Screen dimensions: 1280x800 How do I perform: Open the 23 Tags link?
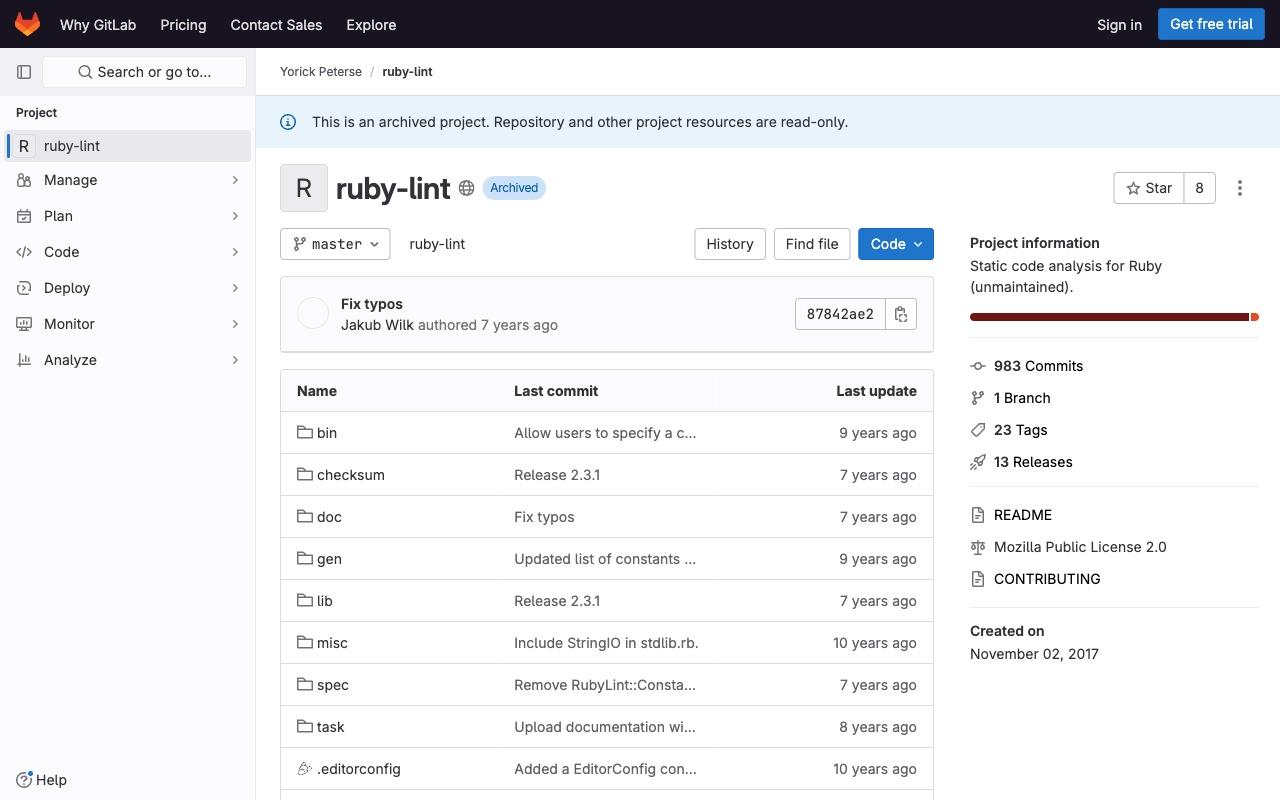1020,430
